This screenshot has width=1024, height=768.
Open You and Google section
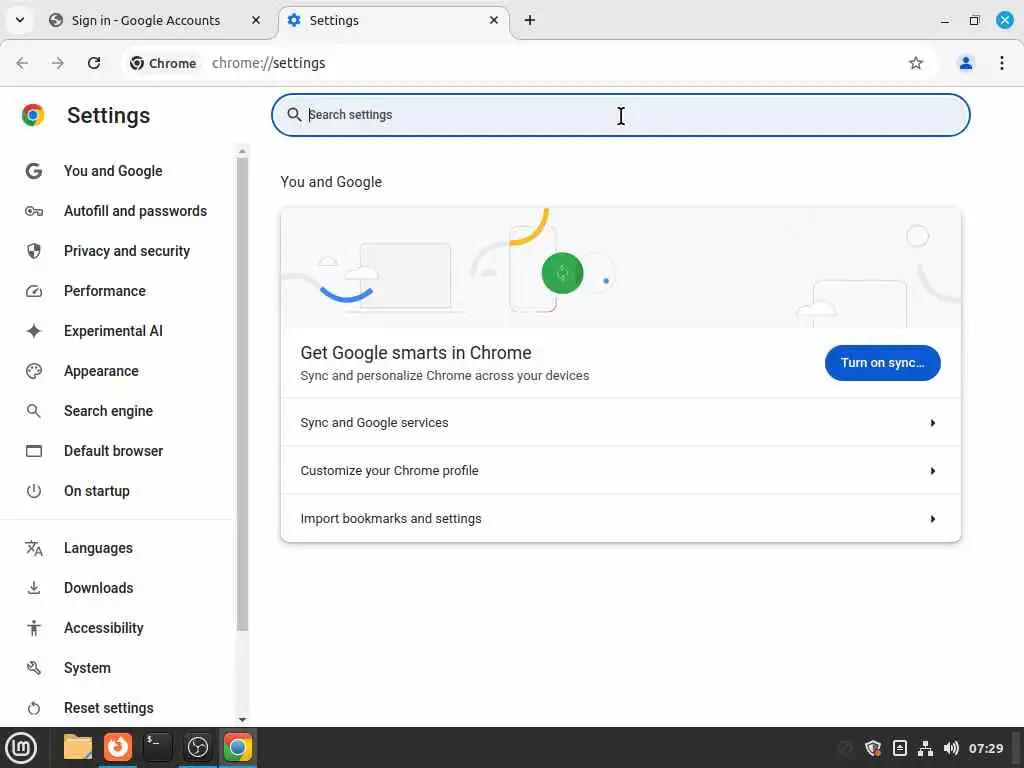tap(113, 171)
